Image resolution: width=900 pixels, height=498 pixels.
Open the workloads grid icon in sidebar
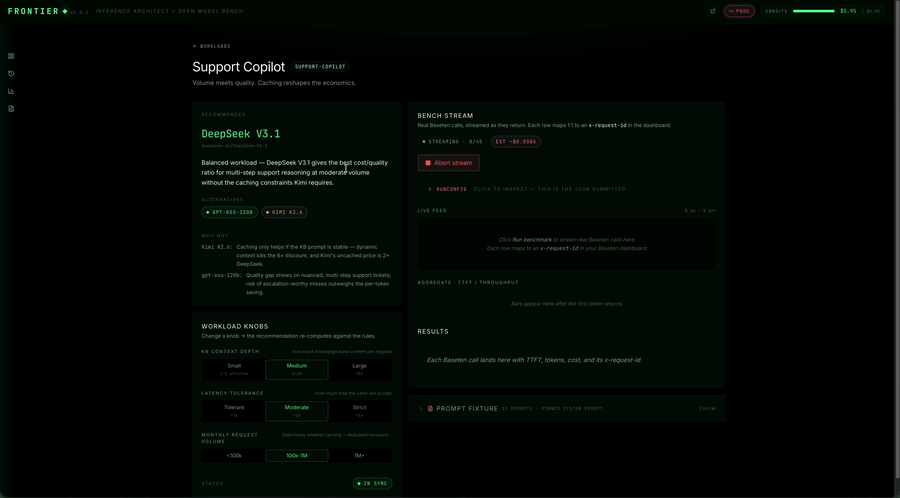pyautogui.click(x=11, y=56)
